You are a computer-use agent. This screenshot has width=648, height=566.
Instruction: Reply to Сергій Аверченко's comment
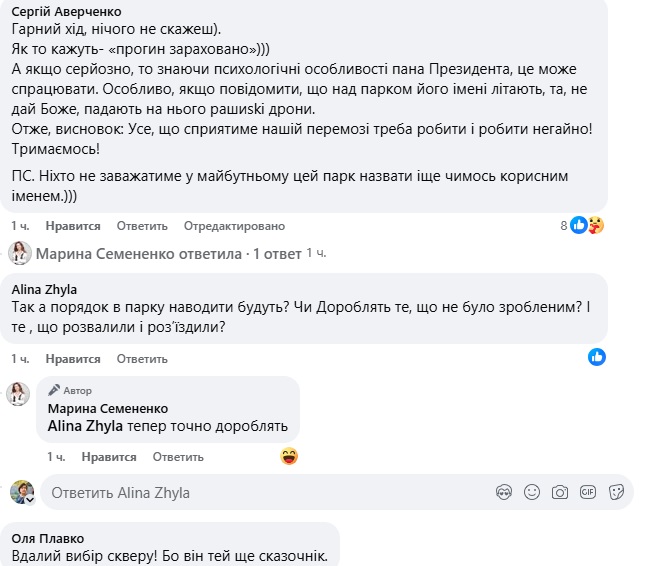[140, 226]
